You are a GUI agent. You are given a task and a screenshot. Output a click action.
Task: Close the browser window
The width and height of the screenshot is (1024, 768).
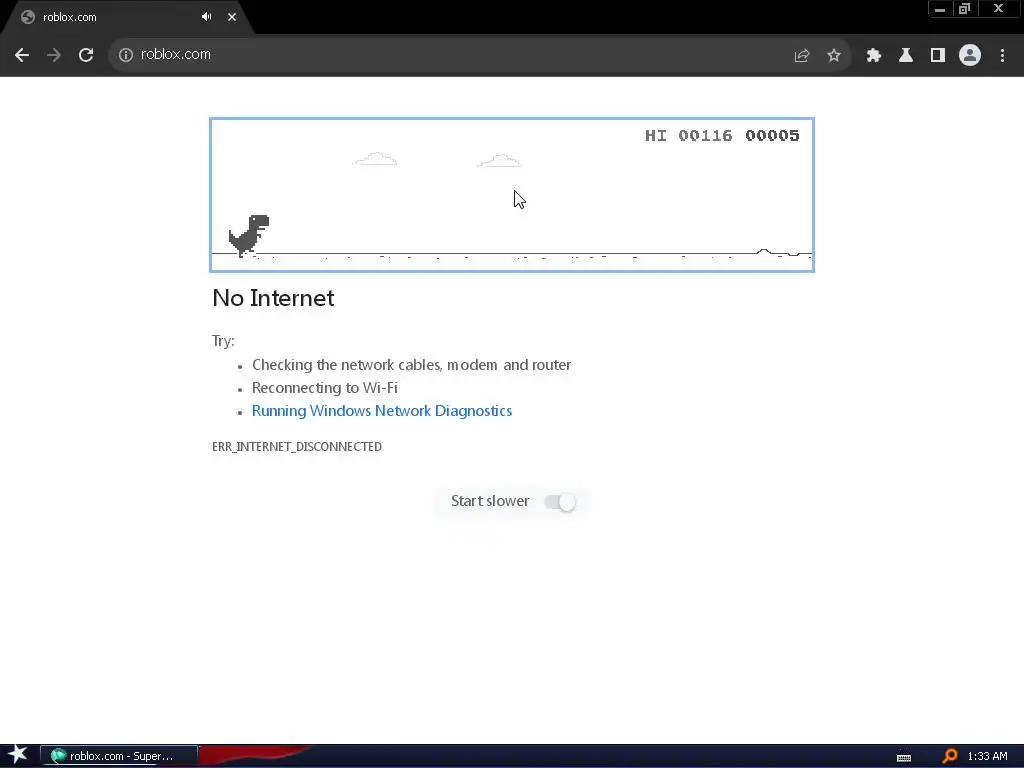pos(998,9)
